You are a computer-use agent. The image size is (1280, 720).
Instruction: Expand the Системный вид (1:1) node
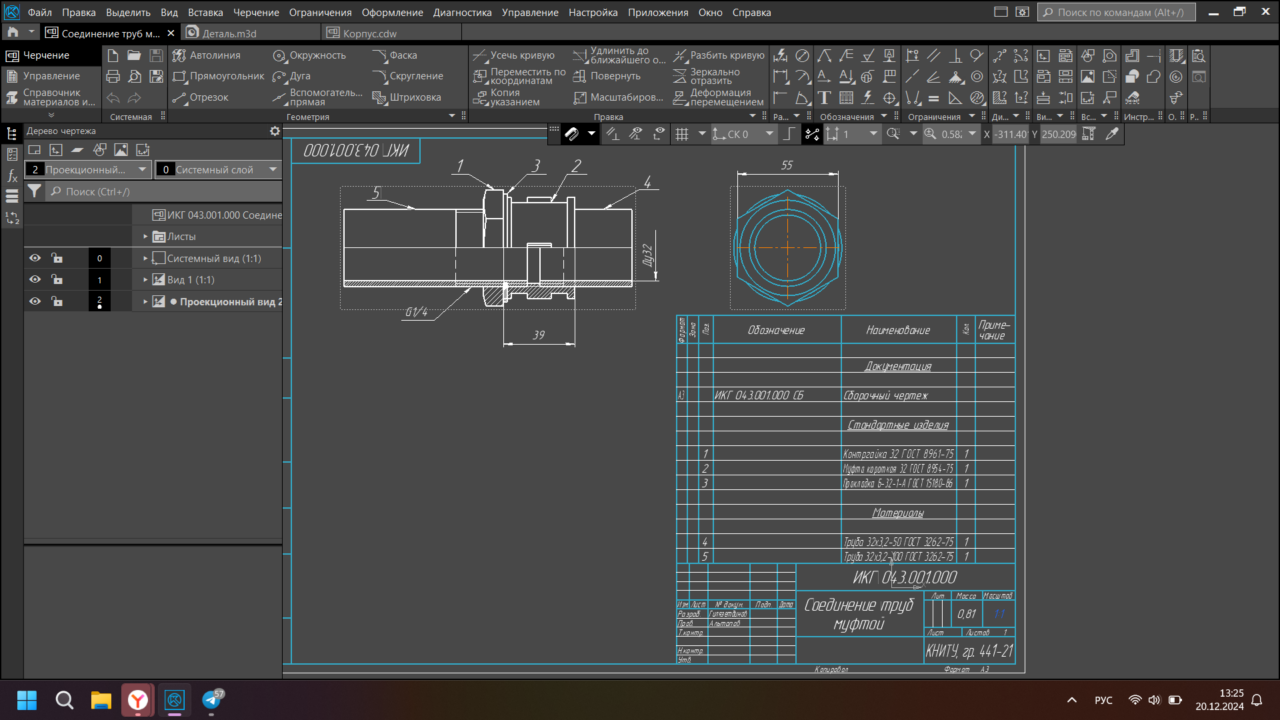(x=146, y=258)
